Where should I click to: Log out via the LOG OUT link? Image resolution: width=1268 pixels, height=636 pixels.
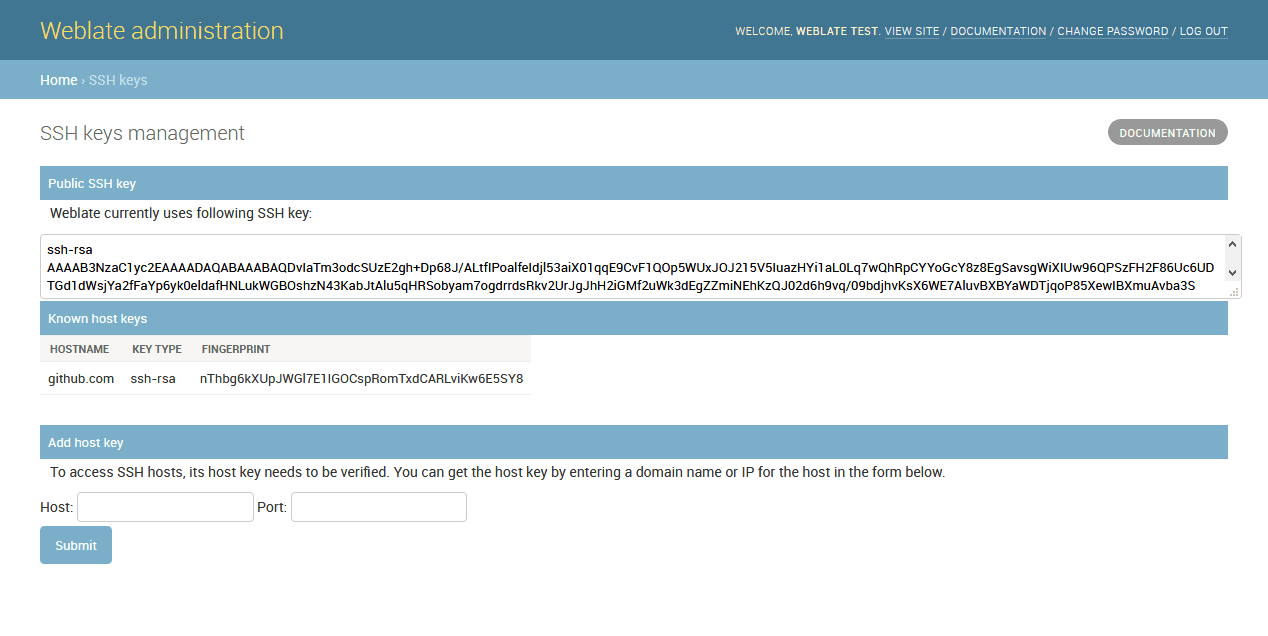pos(1203,32)
